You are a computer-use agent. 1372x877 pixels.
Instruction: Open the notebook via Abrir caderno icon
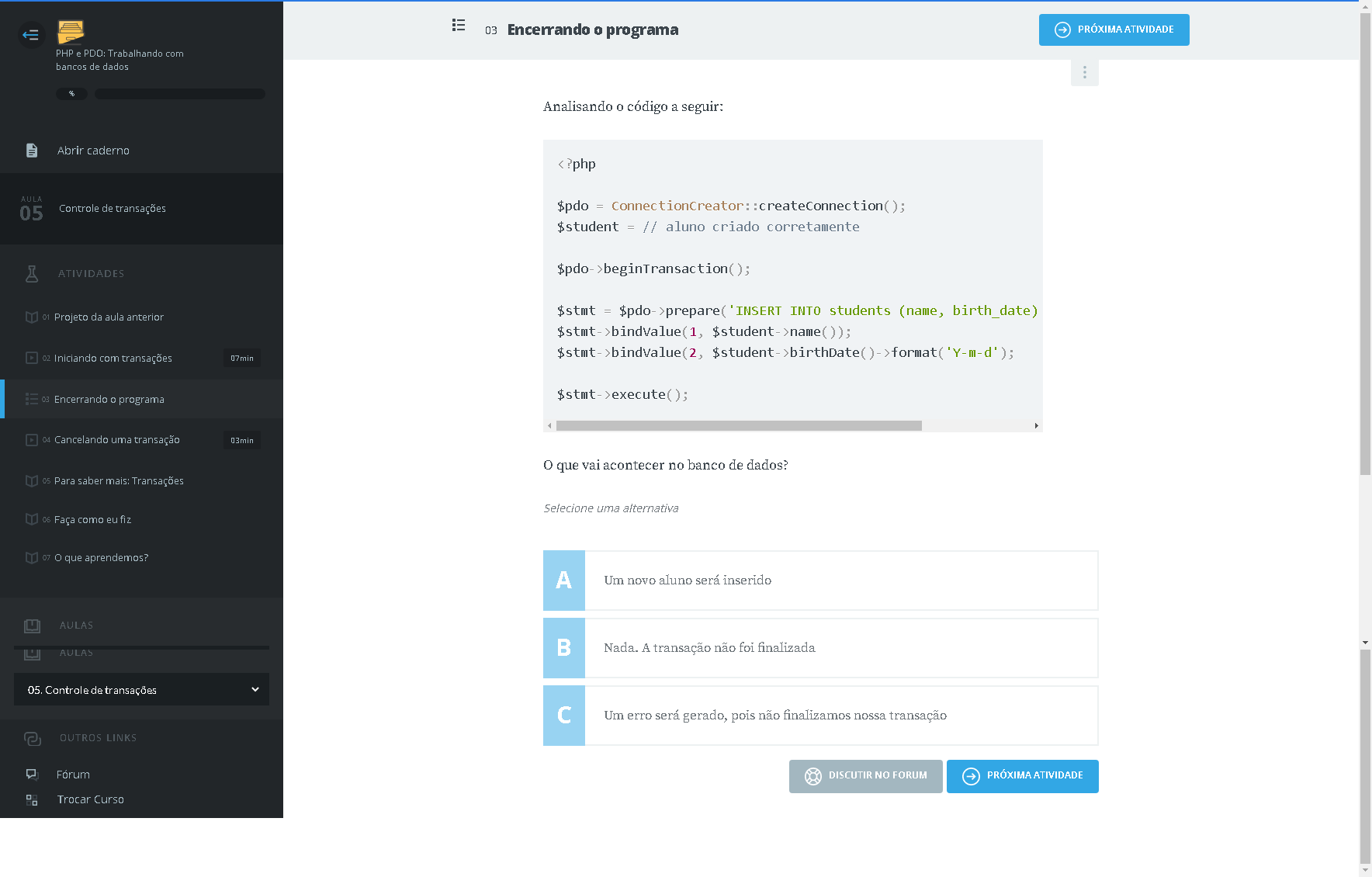[32, 151]
